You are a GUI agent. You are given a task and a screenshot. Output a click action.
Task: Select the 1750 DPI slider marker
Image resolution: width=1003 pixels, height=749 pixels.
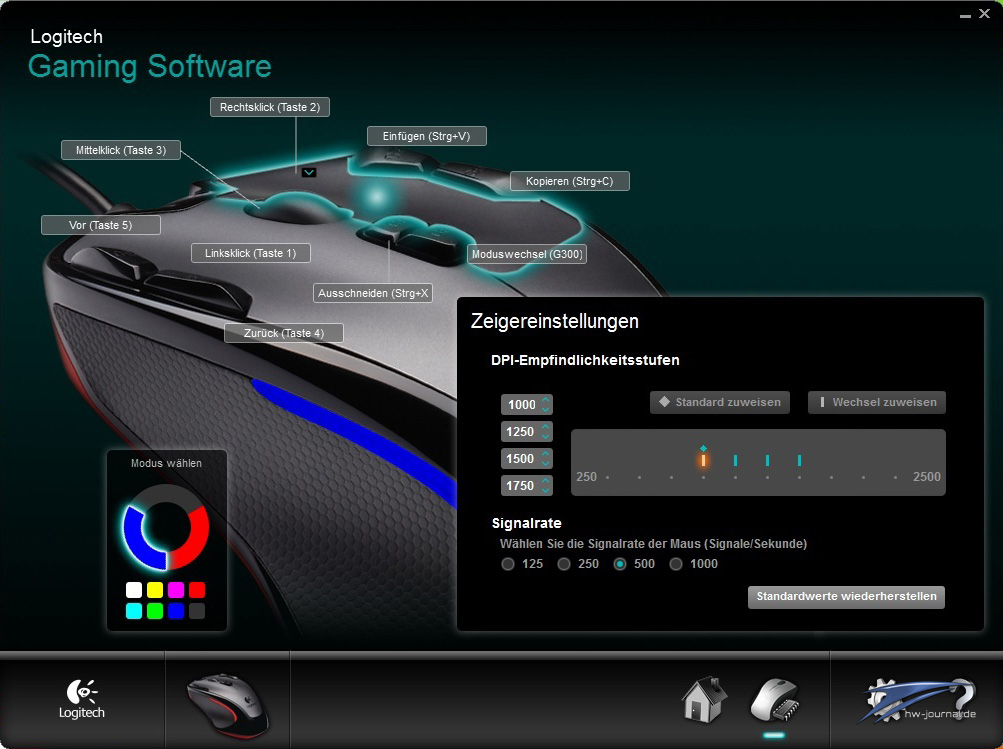pyautogui.click(x=800, y=460)
